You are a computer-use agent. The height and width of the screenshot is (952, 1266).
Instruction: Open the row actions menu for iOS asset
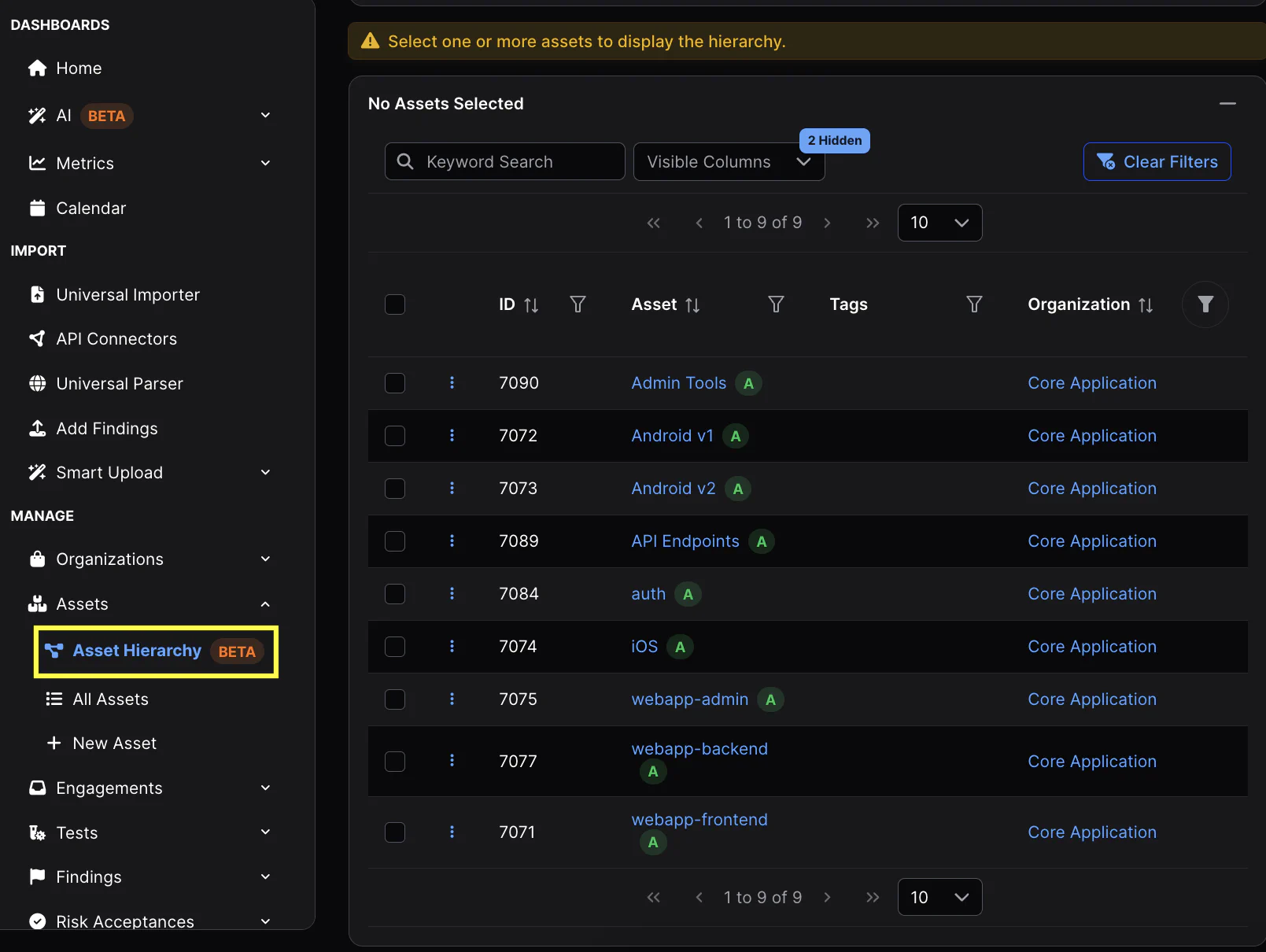point(452,647)
